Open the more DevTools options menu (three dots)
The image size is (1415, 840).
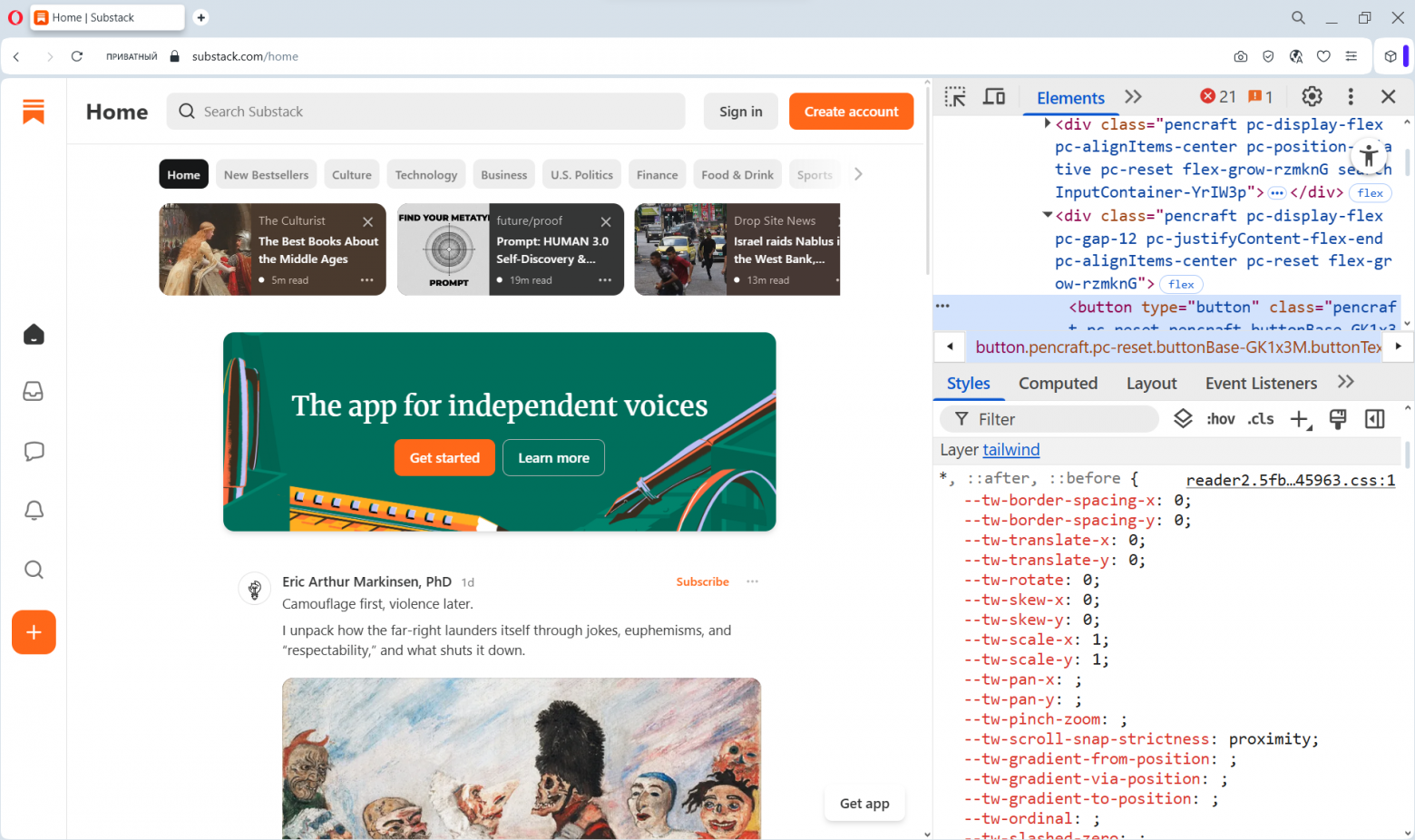(1351, 96)
